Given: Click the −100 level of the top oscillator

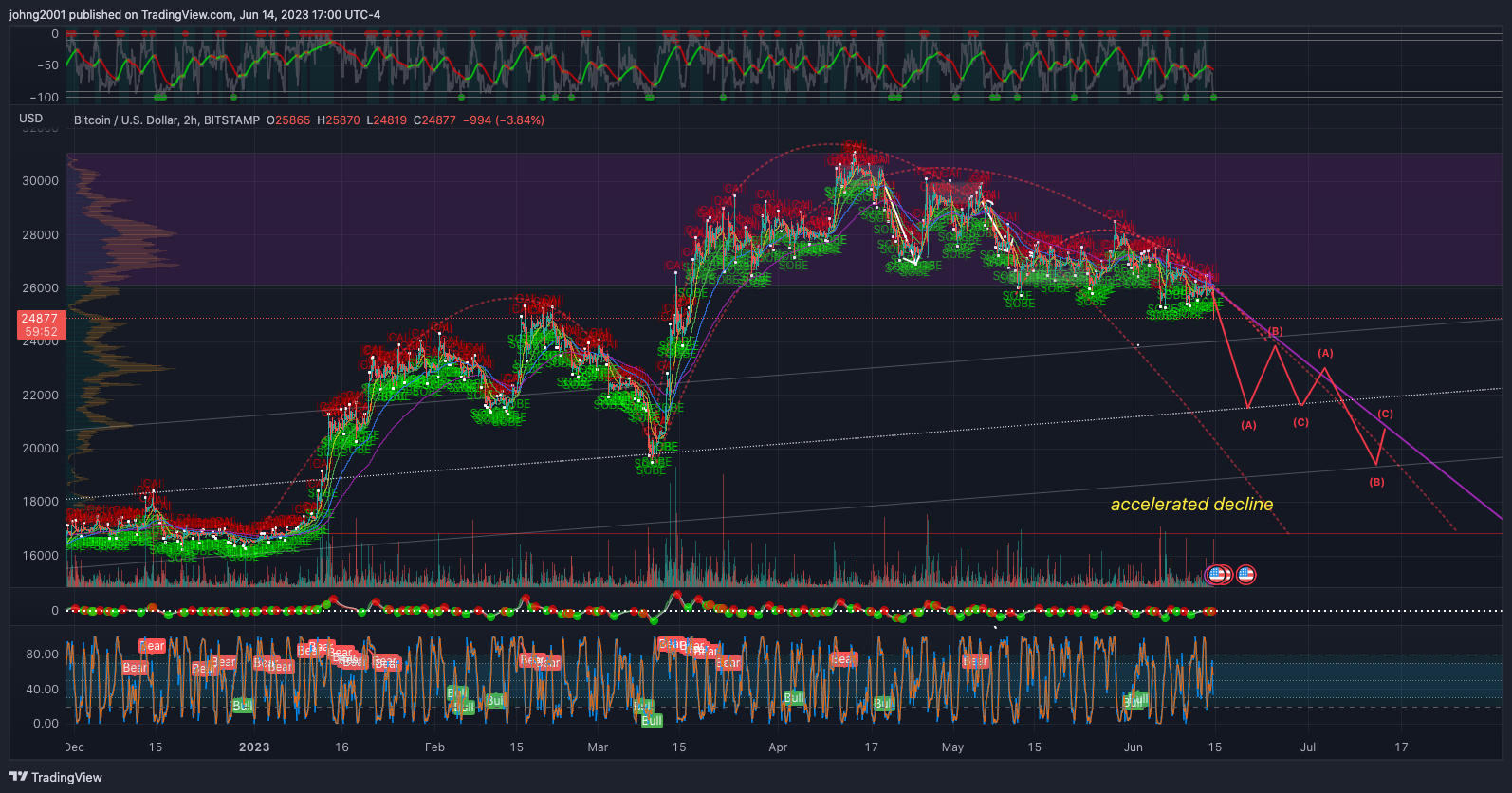Looking at the screenshot, I should click(45, 98).
